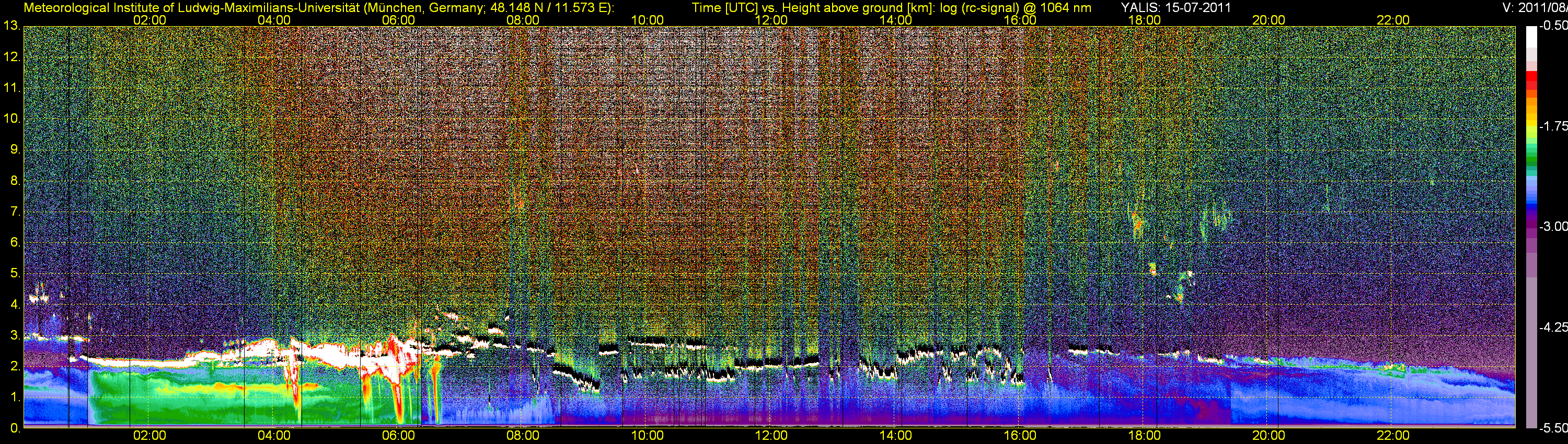Select the 5 km height axis label
Image resolution: width=1568 pixels, height=444 pixels.
(x=15, y=273)
